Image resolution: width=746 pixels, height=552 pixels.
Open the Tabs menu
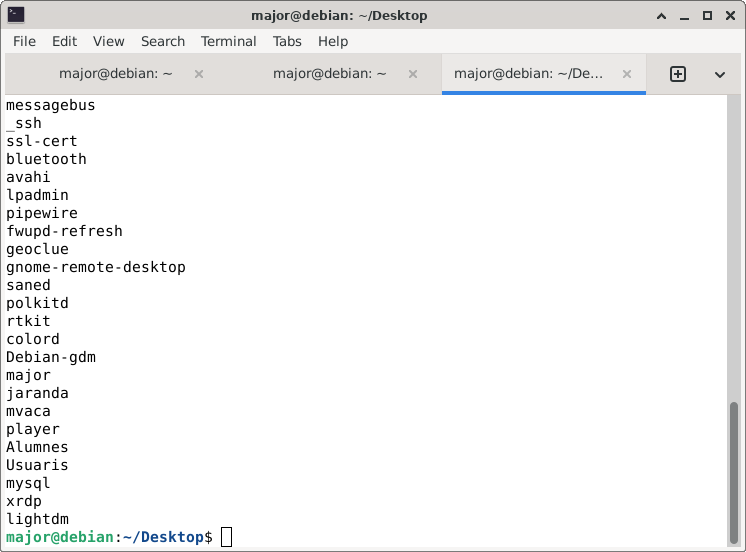pos(287,41)
